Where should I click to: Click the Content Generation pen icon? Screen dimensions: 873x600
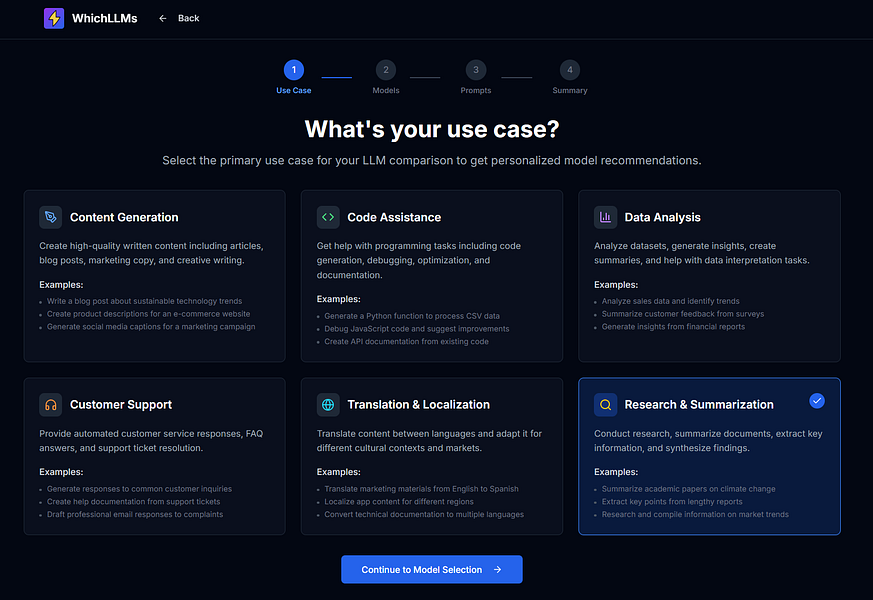(50, 217)
